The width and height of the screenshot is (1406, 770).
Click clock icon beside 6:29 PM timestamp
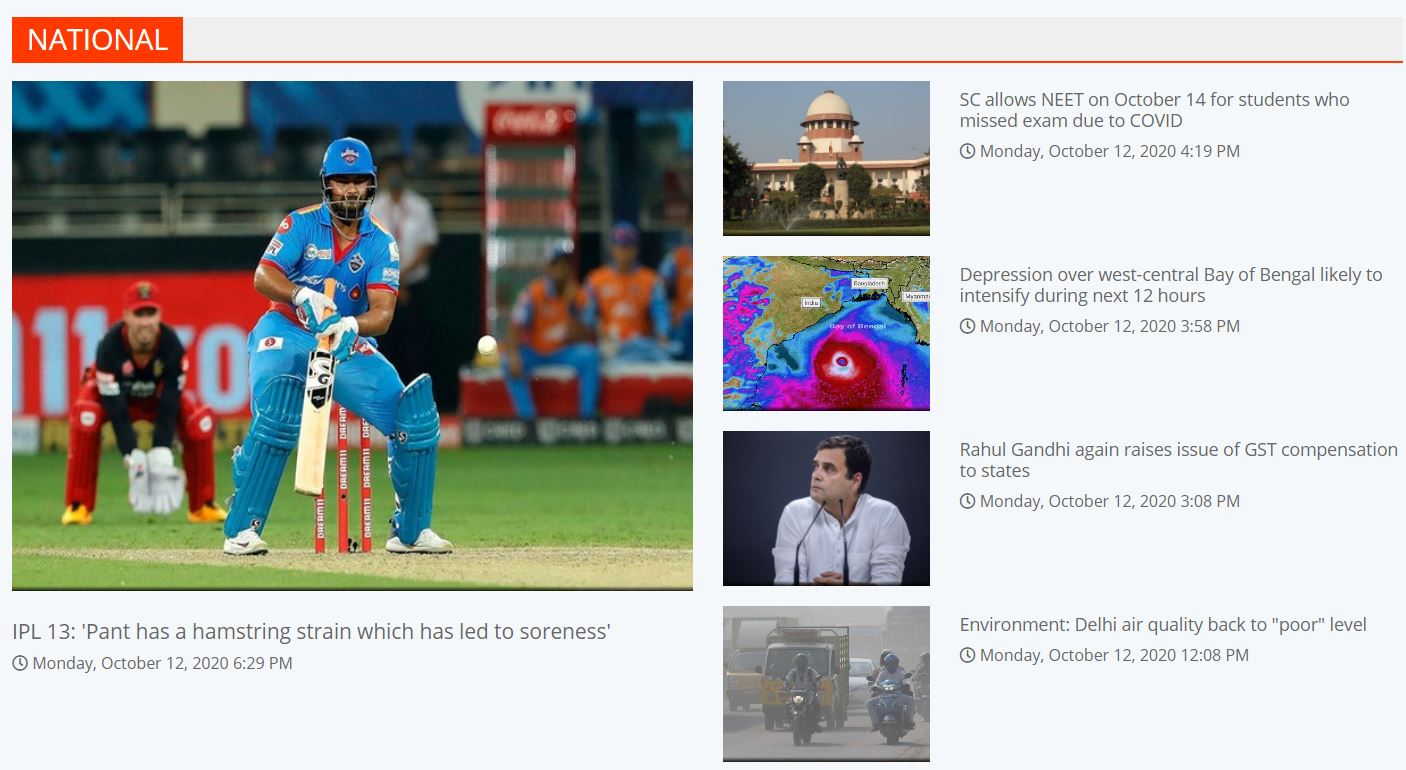point(20,663)
